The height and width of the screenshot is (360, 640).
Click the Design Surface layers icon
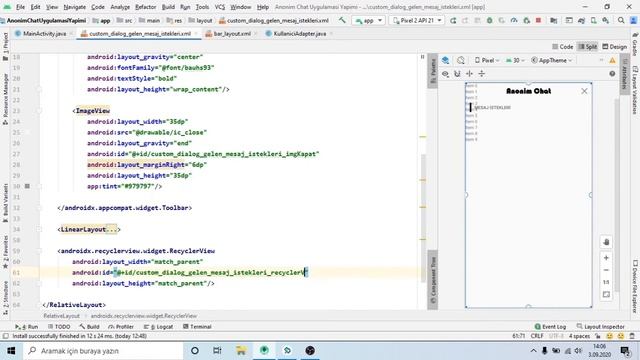tap(445, 60)
